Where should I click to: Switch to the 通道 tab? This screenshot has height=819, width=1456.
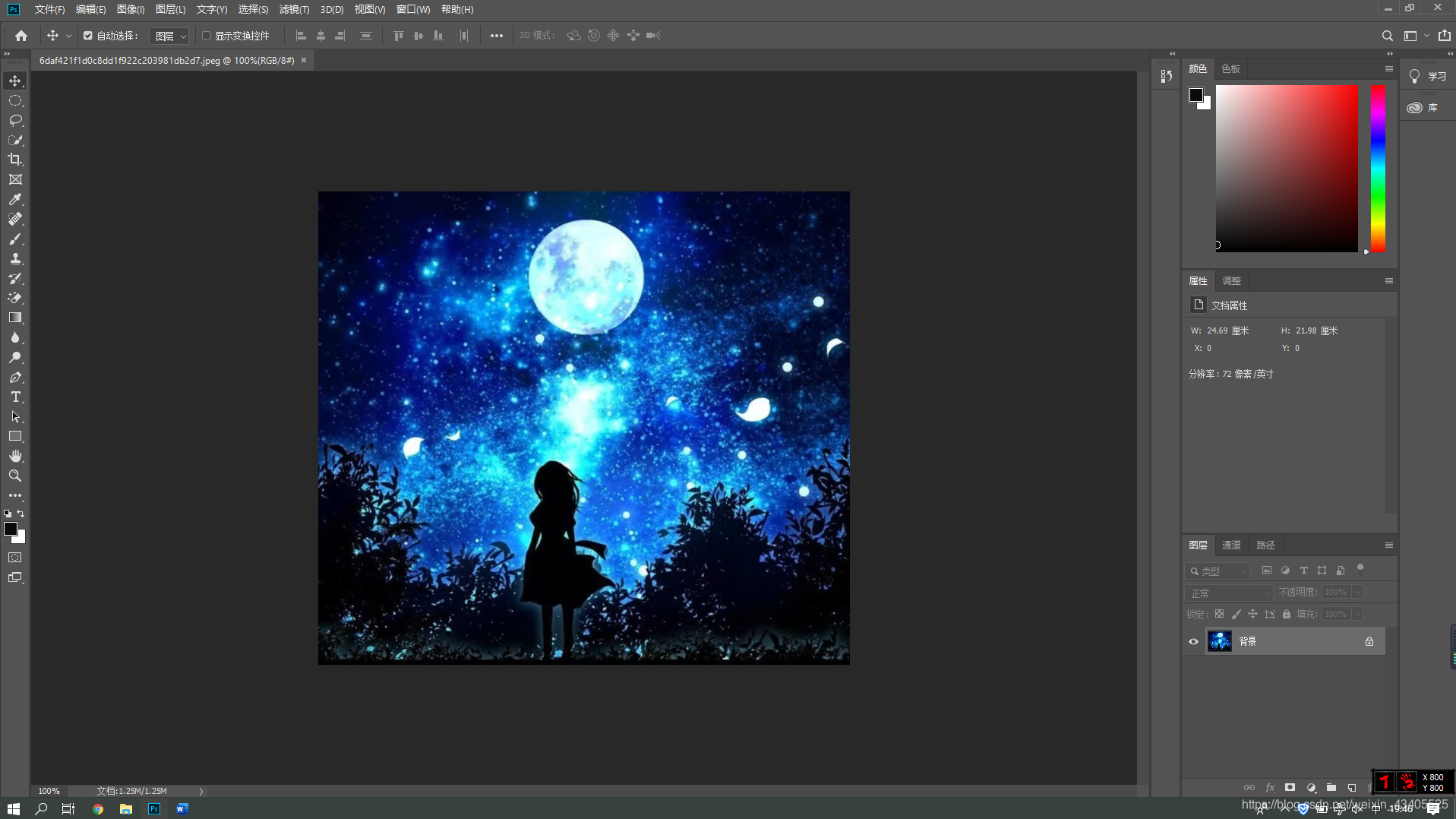tap(1231, 545)
